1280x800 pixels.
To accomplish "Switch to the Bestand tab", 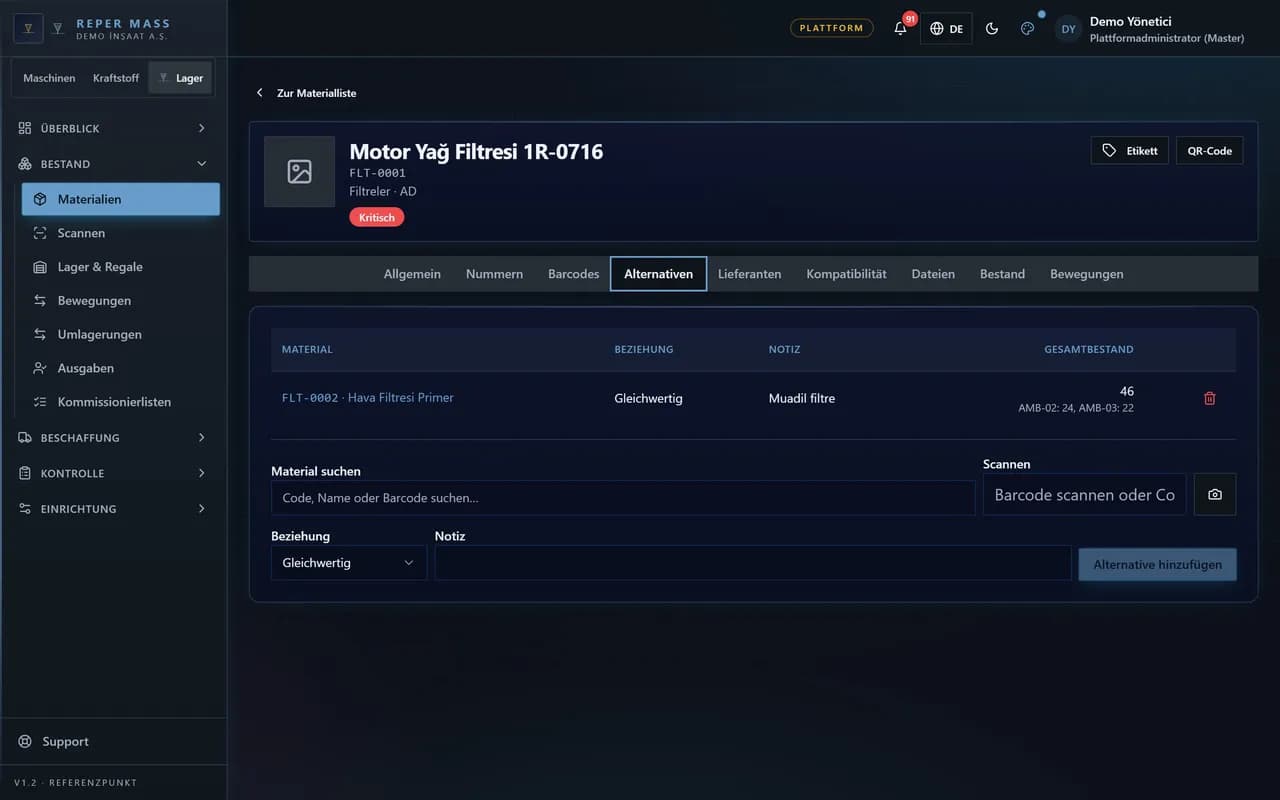I will pyautogui.click(x=1002, y=274).
